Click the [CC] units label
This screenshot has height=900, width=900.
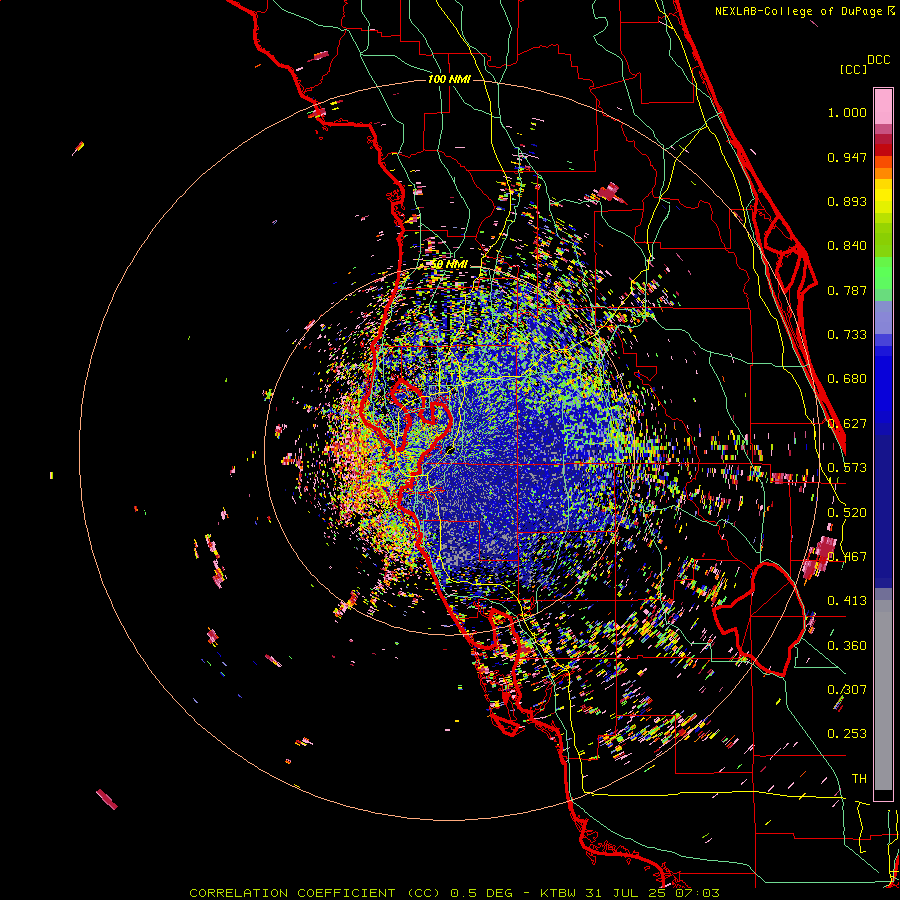click(x=853, y=69)
